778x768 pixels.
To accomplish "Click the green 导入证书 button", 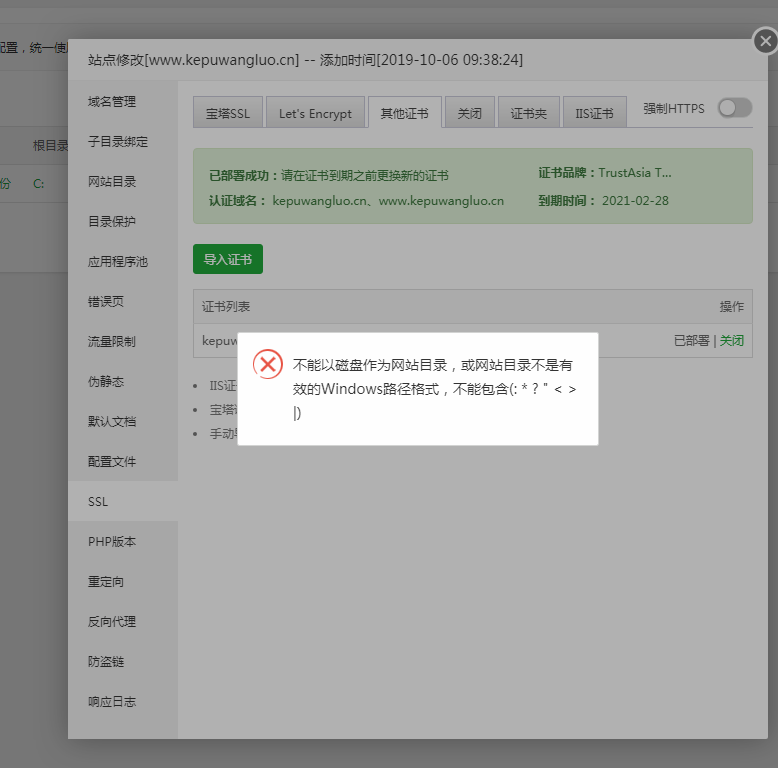I will pos(227,259).
